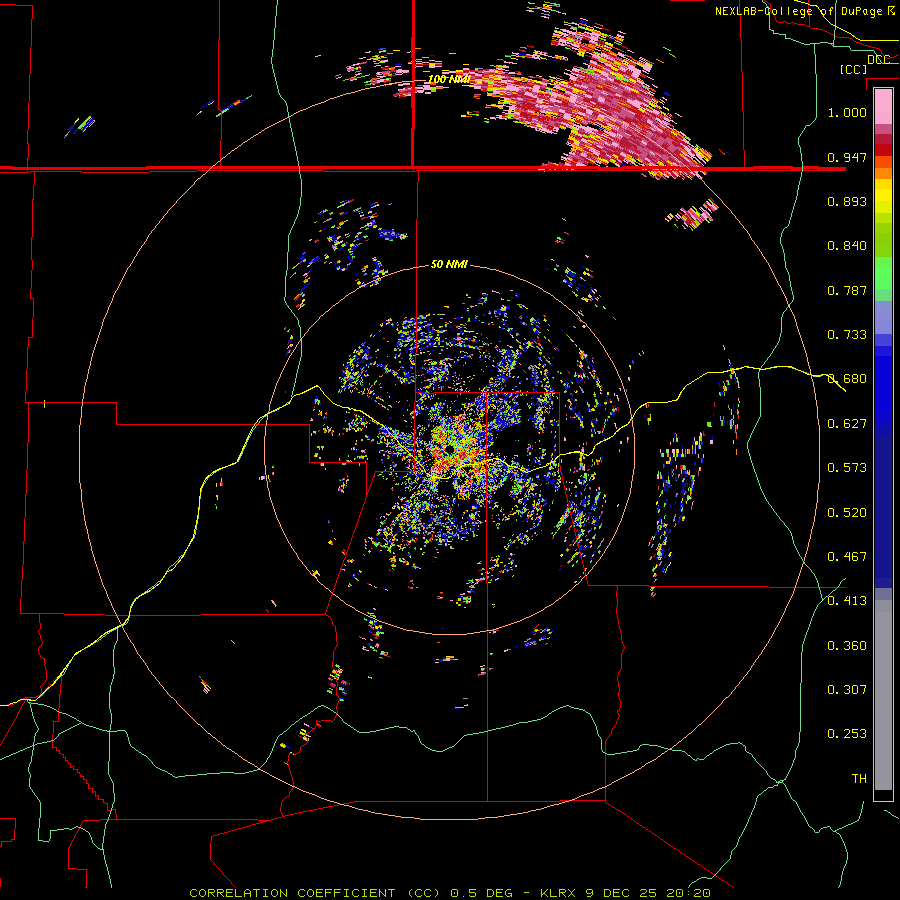
Task: Click the 0.733 scale value
Action: coord(847,335)
